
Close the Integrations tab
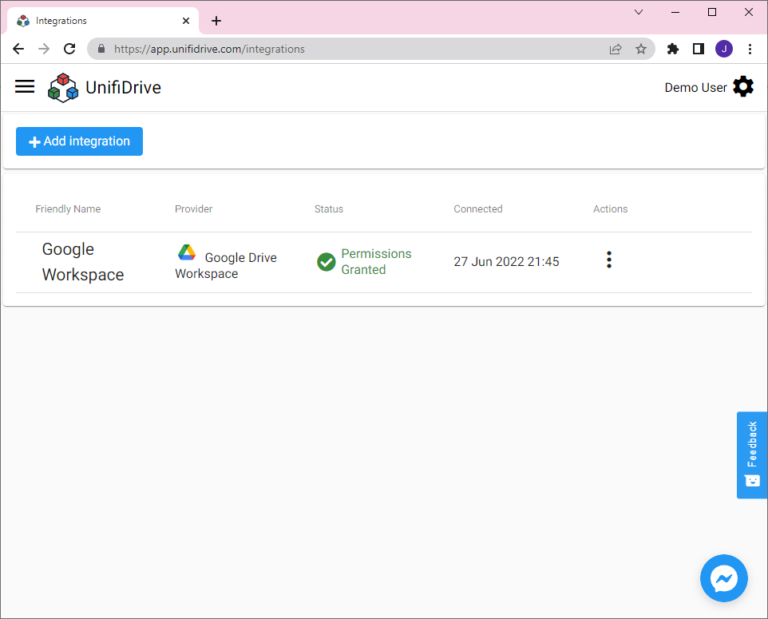[x=186, y=21]
